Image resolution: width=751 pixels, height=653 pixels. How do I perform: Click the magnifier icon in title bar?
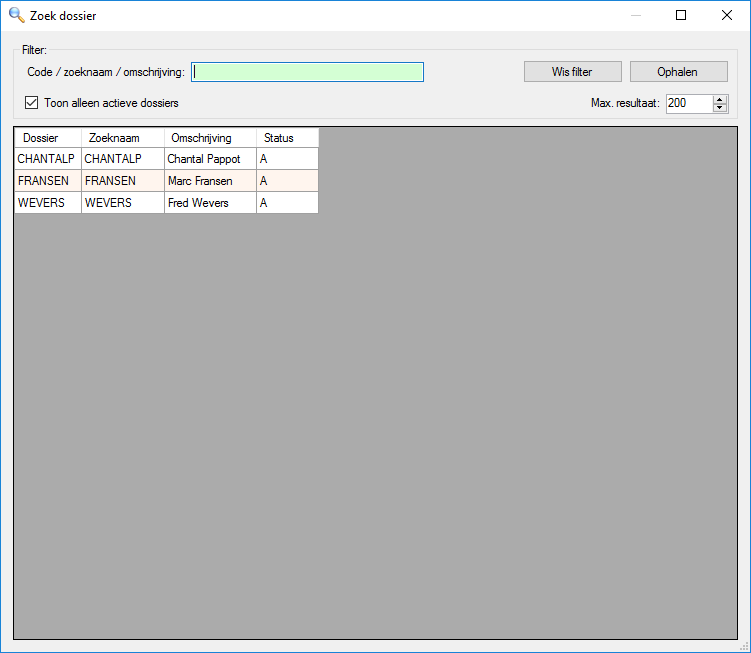click(x=17, y=15)
